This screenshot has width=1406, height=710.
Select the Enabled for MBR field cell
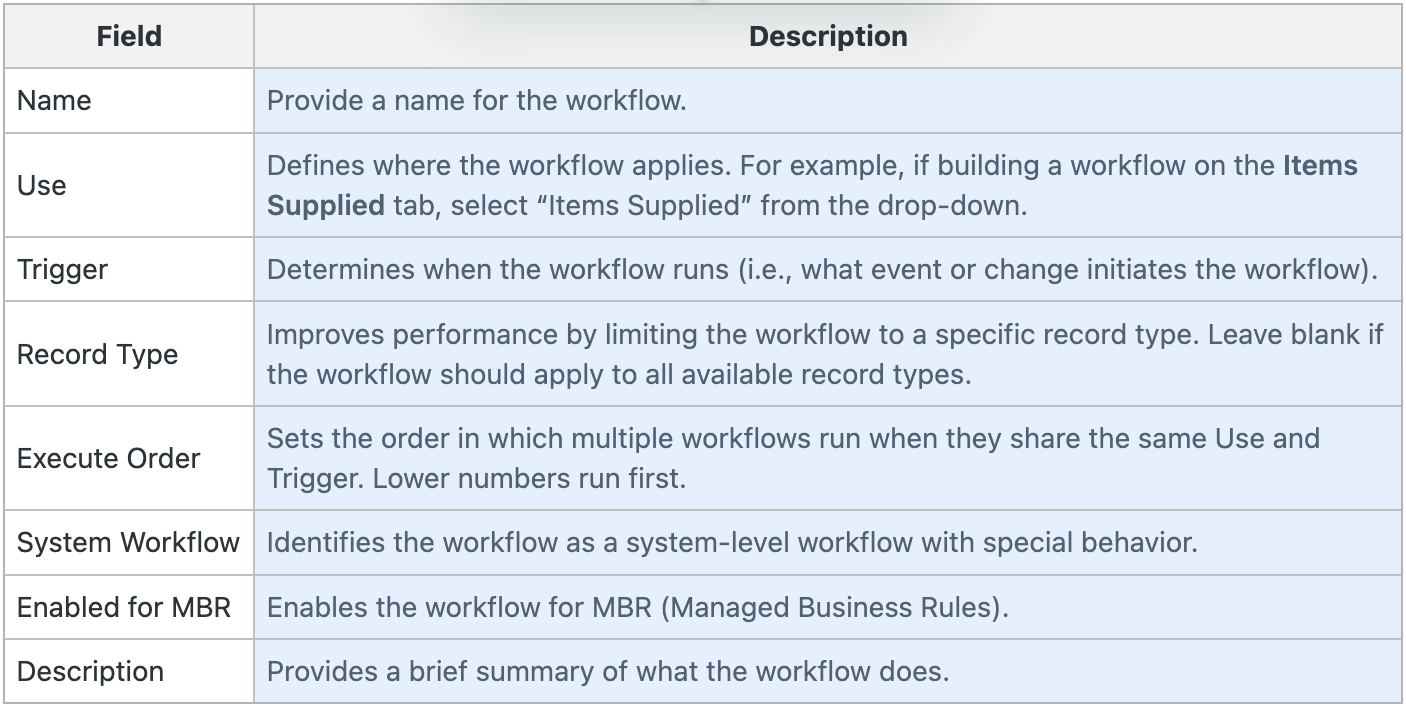coord(129,607)
